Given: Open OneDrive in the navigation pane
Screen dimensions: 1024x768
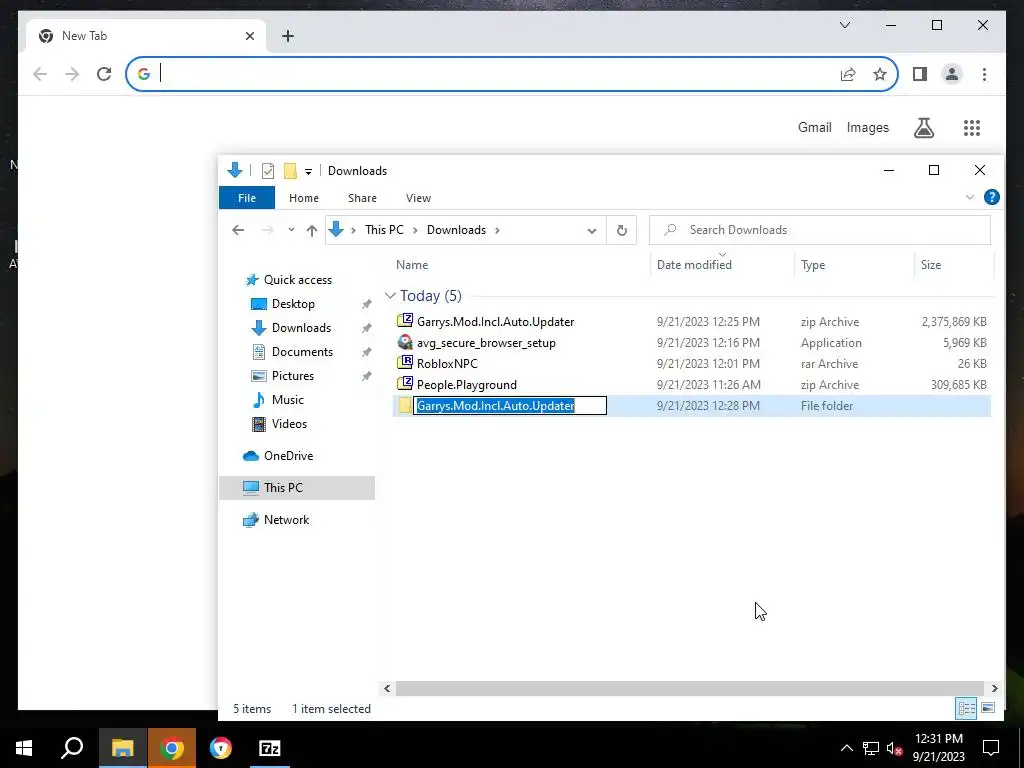Looking at the screenshot, I should (288, 456).
